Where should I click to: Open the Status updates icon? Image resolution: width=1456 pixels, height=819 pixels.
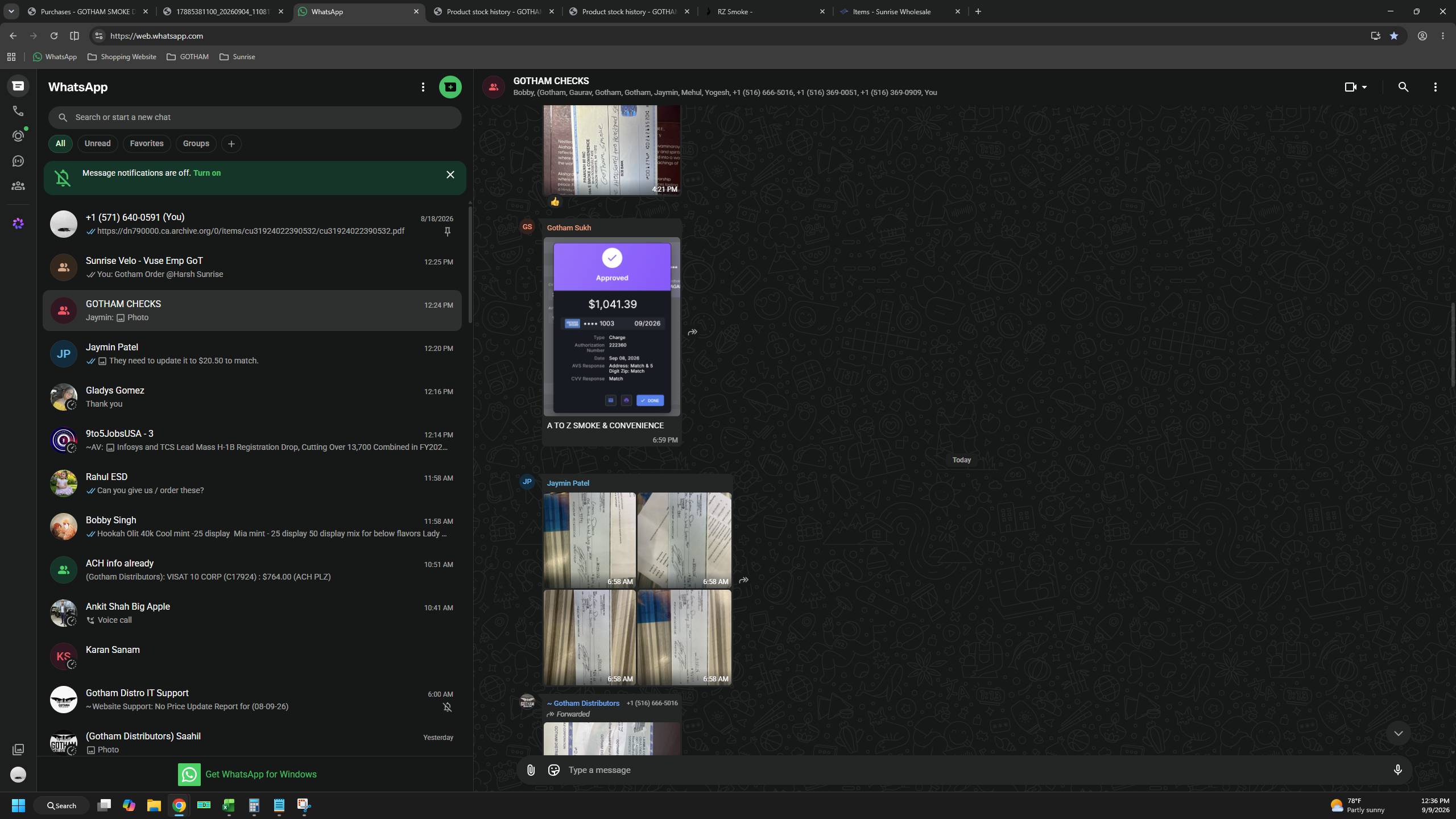[18, 136]
